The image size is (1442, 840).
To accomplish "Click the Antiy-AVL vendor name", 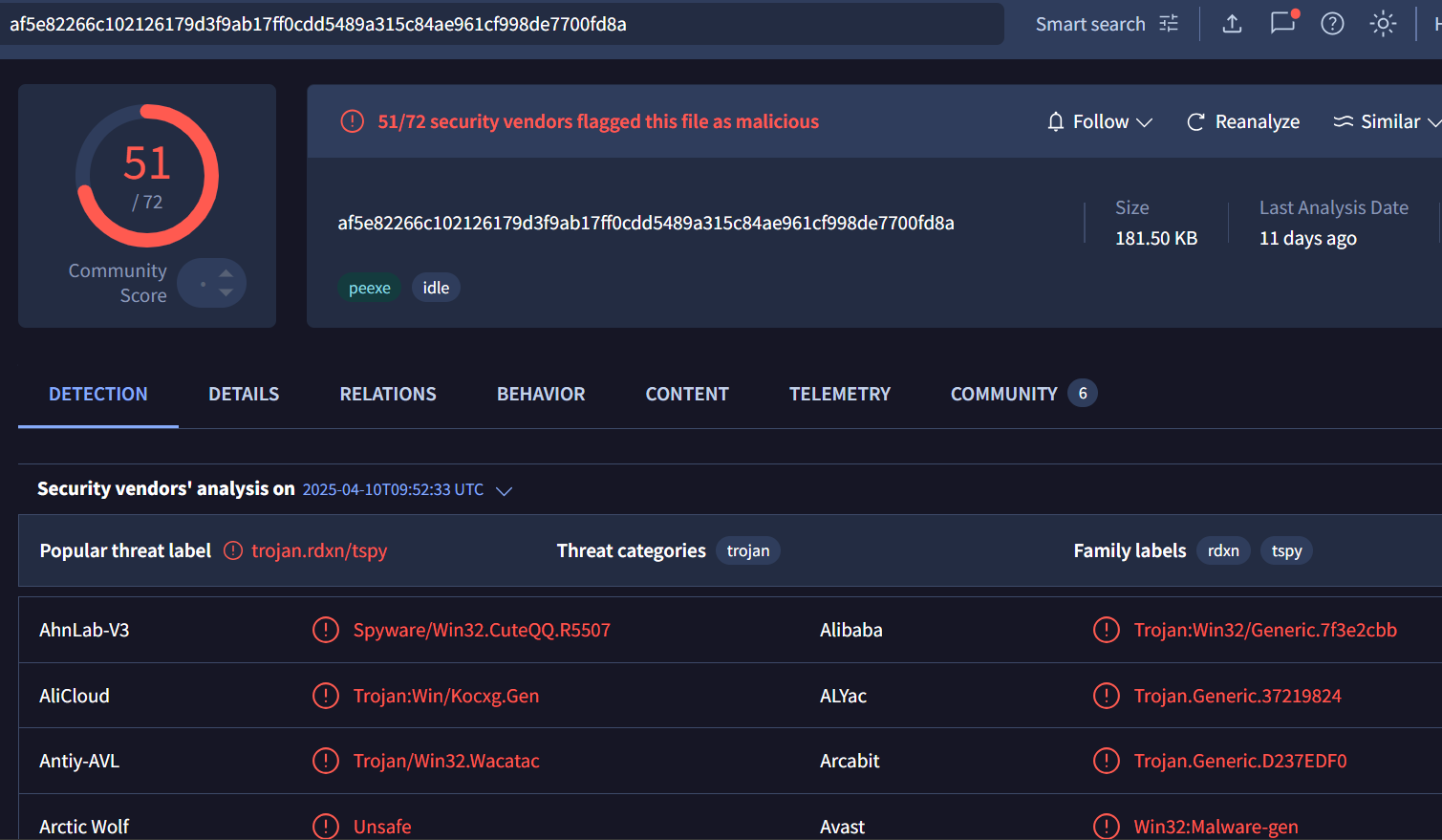I will pos(79,761).
